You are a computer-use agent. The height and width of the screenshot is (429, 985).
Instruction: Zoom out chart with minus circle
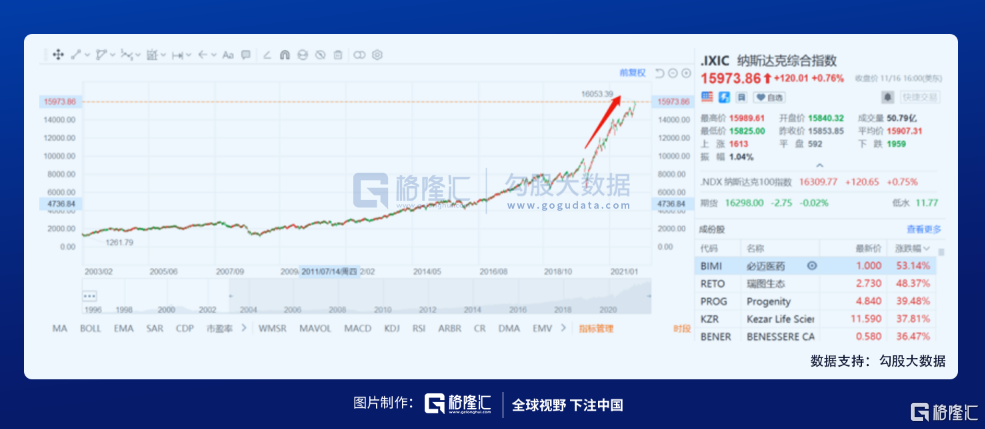coord(673,73)
